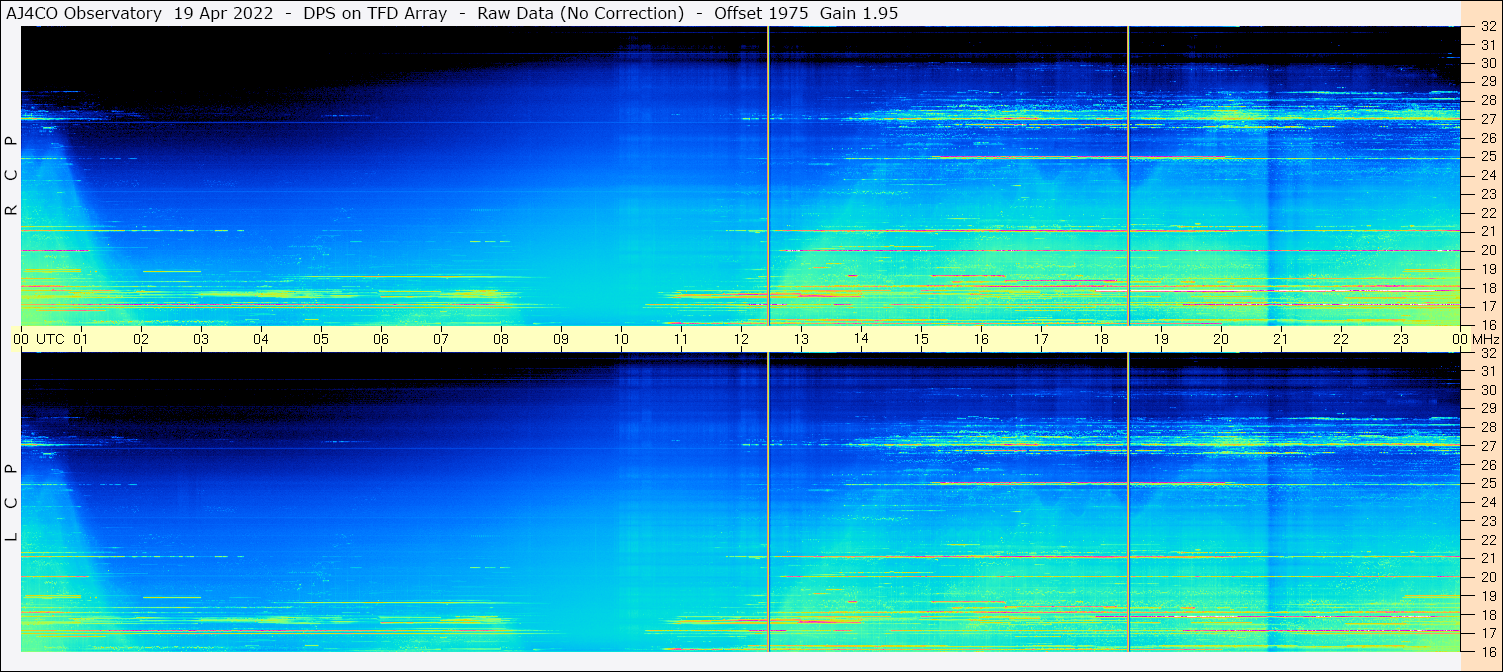Click the "Raw Data (No Correction)" label
Viewport: 1503px width, 672px height.
[581, 14]
